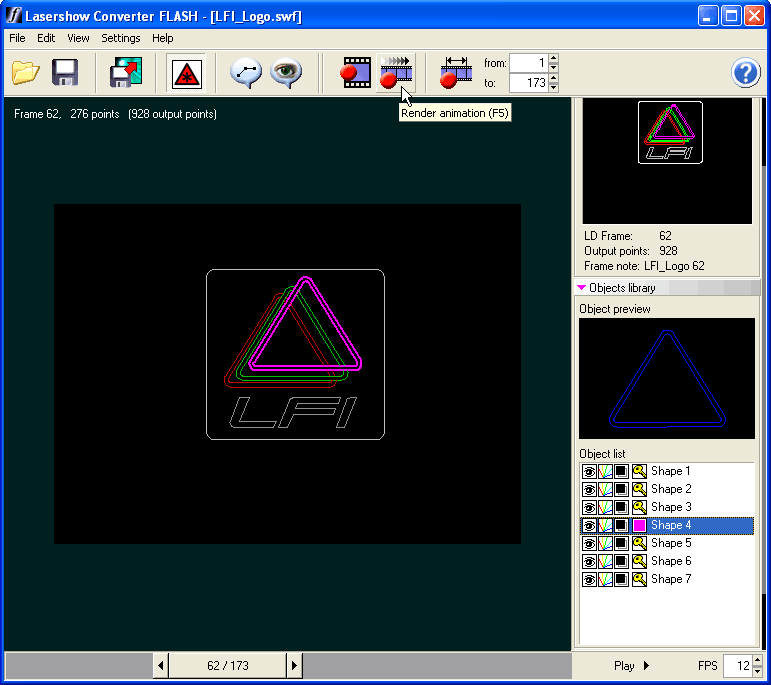Go to the next frame arrow

(294, 665)
